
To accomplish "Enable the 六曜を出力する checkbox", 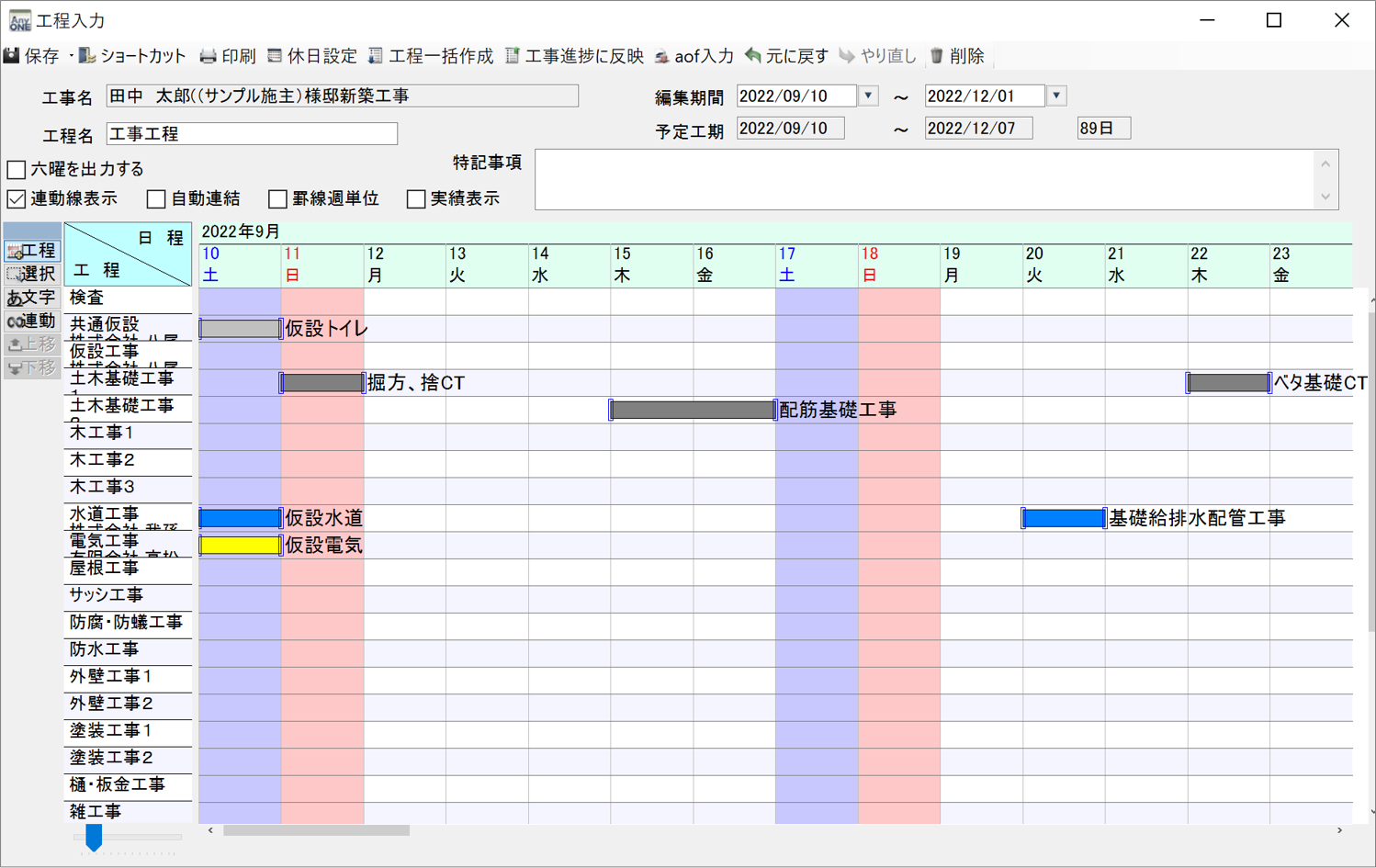I will pos(17,169).
